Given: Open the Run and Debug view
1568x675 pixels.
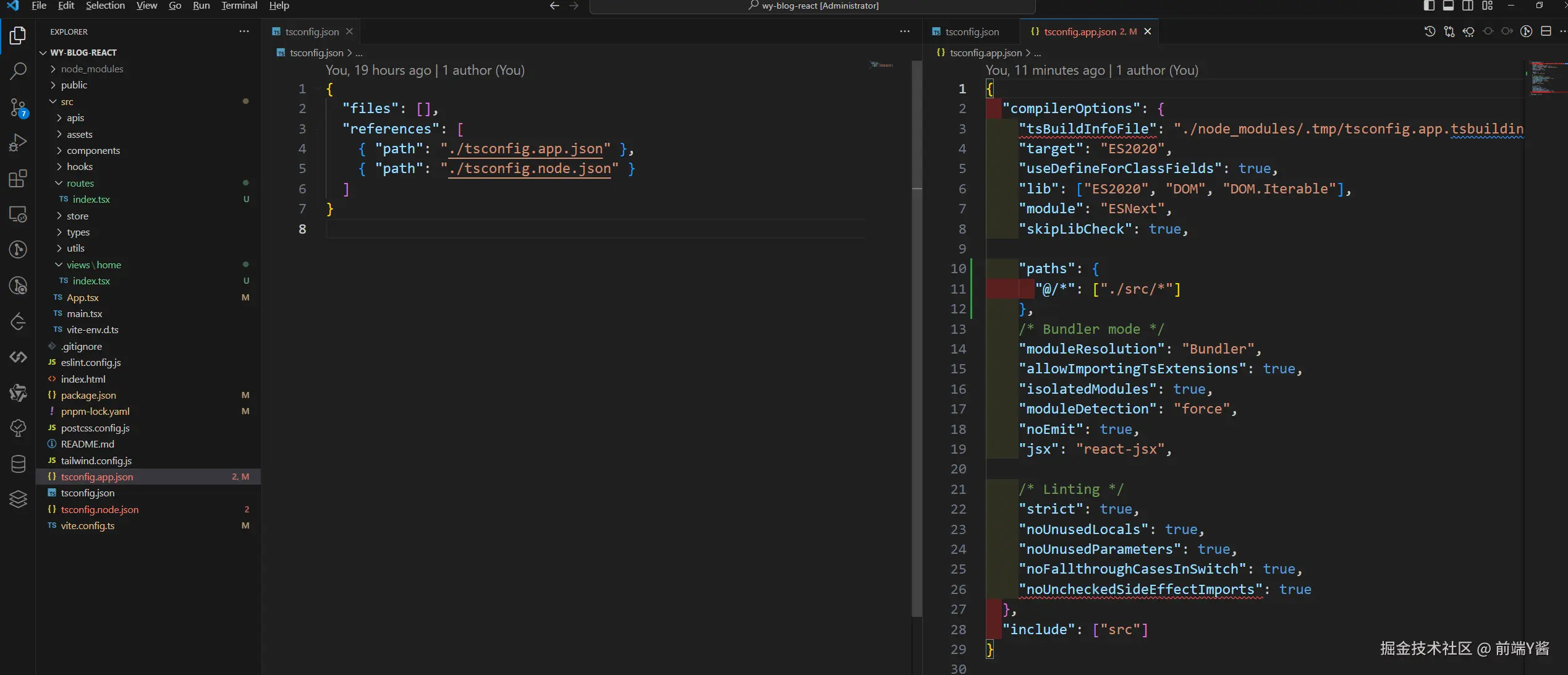Looking at the screenshot, I should pos(18,143).
